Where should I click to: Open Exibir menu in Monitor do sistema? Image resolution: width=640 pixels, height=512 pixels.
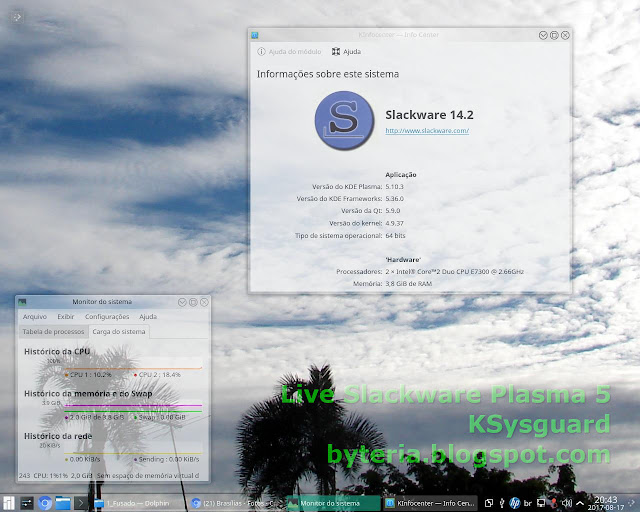pos(66,316)
